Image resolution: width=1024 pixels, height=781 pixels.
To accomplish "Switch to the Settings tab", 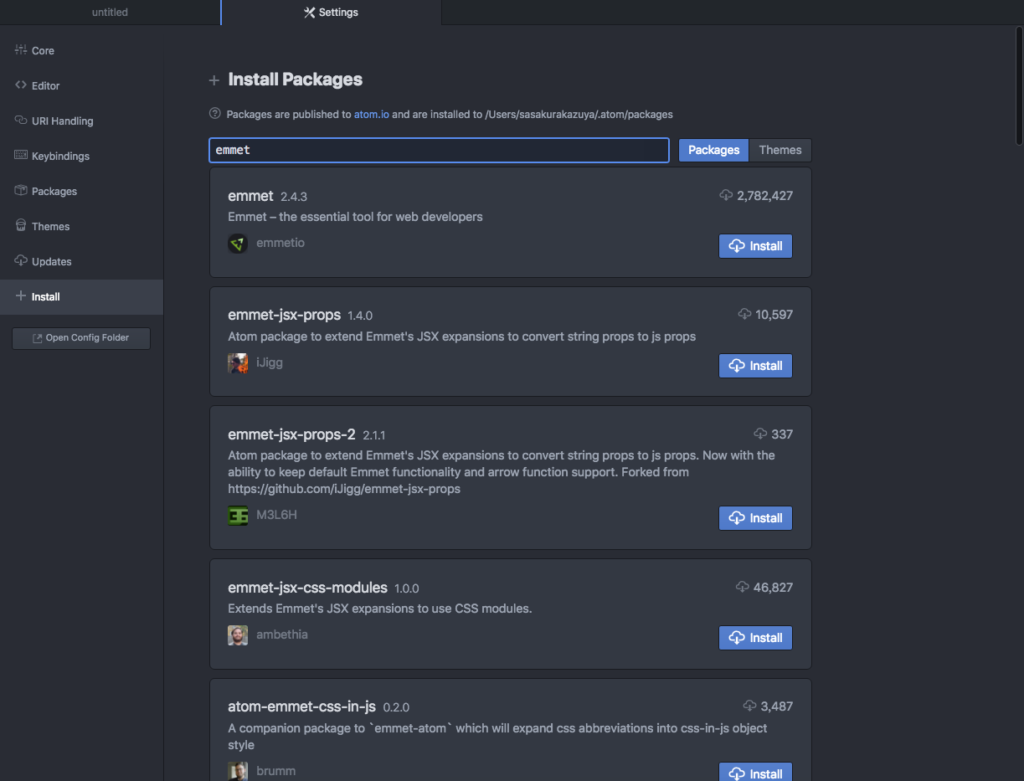I will click(x=331, y=12).
